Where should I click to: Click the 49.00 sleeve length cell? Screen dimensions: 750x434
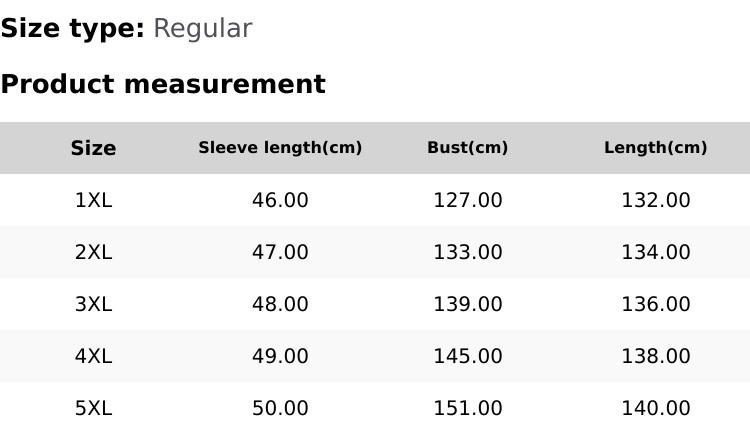[280, 356]
